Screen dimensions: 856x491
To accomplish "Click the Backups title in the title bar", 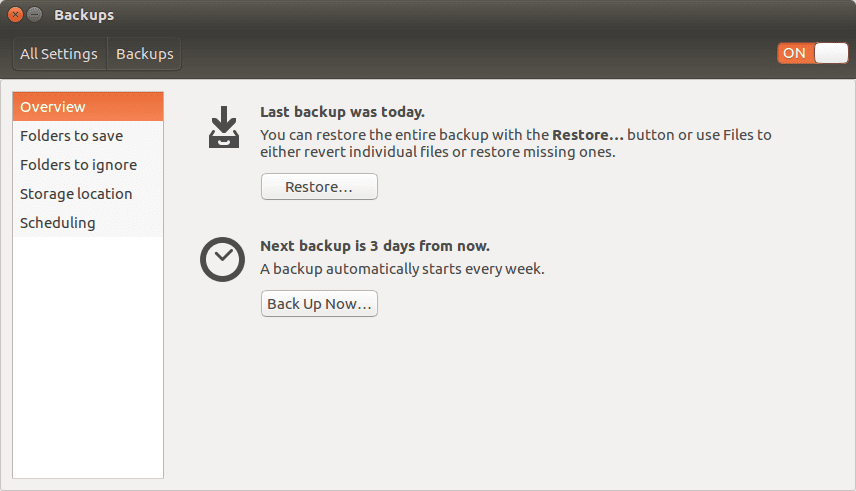I will 84,15.
